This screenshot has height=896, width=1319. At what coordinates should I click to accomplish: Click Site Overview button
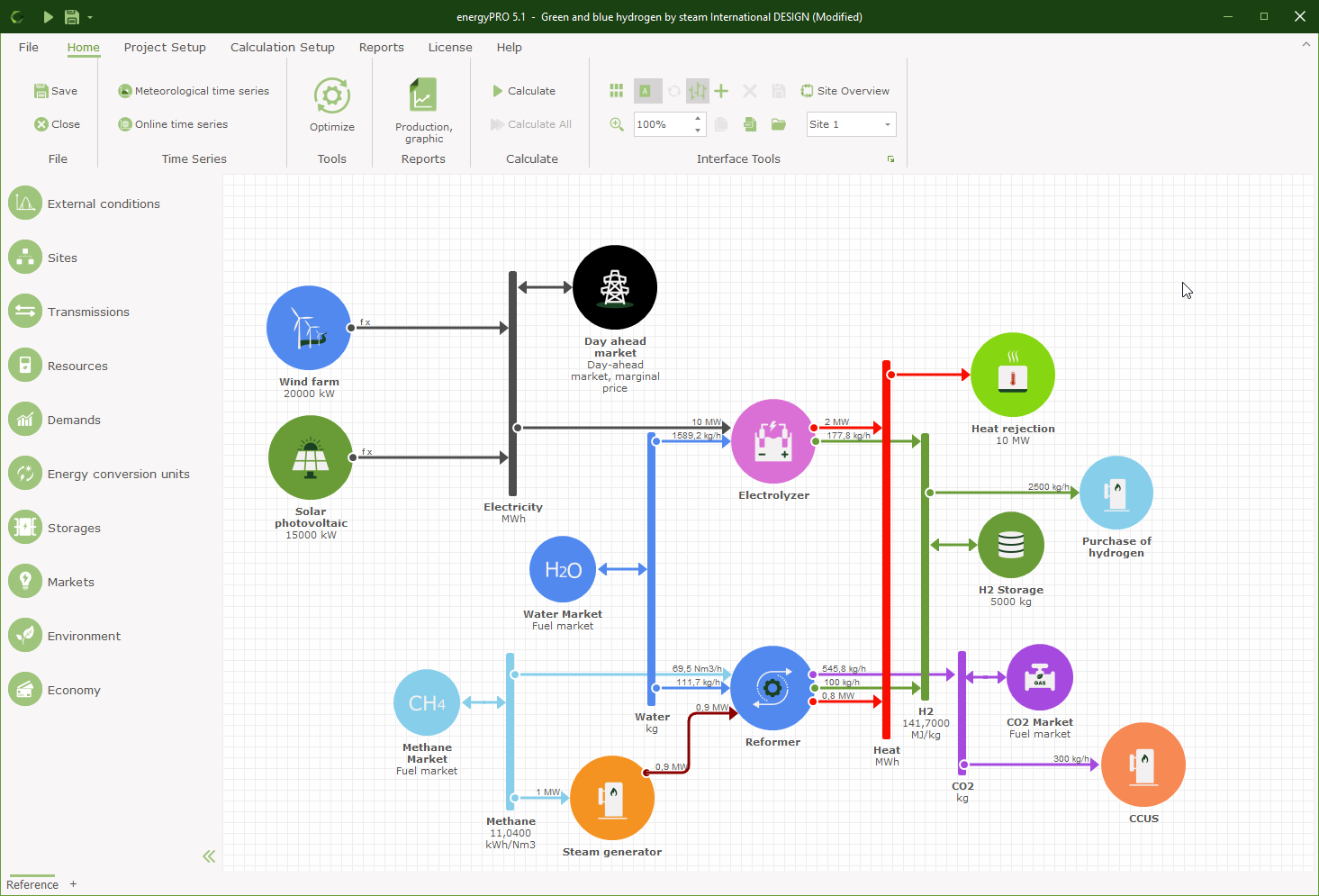(845, 91)
